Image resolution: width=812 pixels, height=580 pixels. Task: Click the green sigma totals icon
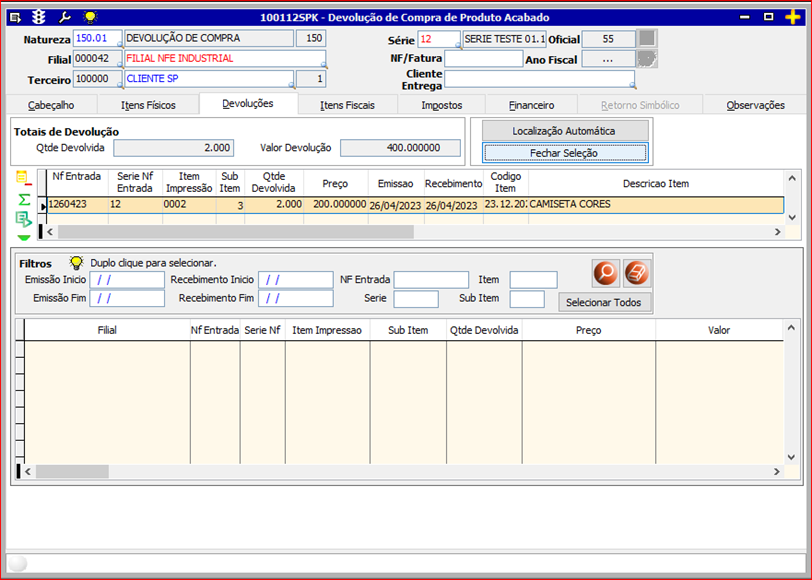point(24,200)
